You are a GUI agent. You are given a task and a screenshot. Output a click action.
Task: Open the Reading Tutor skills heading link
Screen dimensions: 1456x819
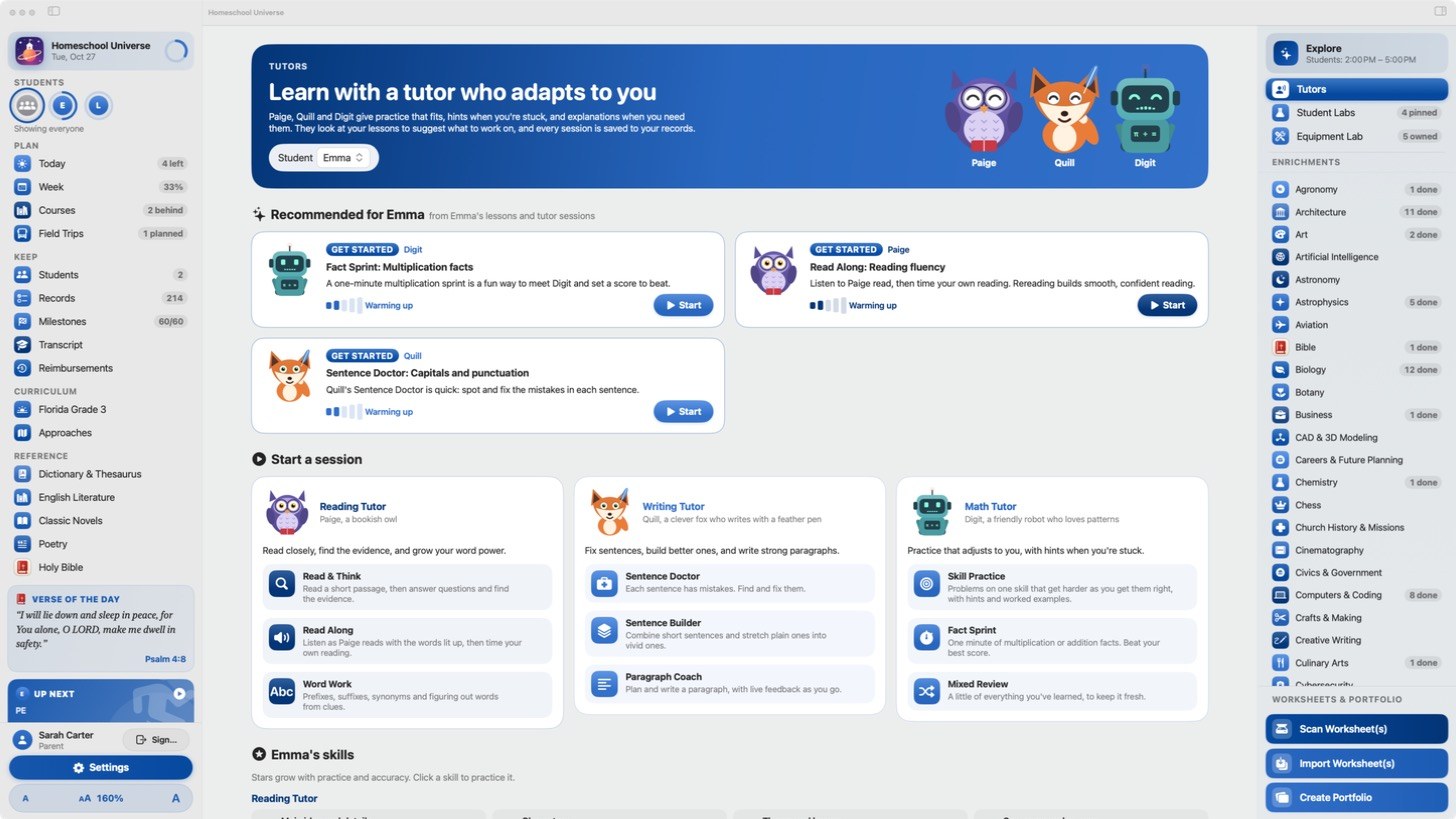pos(284,798)
